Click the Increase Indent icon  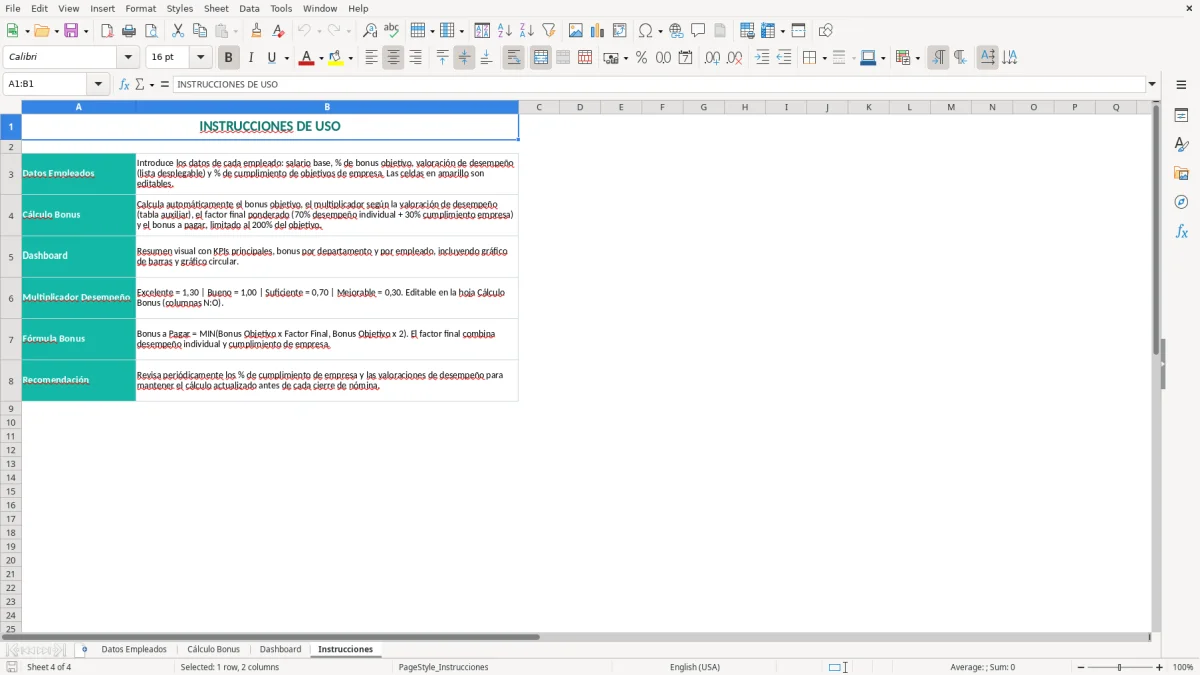[x=762, y=58]
